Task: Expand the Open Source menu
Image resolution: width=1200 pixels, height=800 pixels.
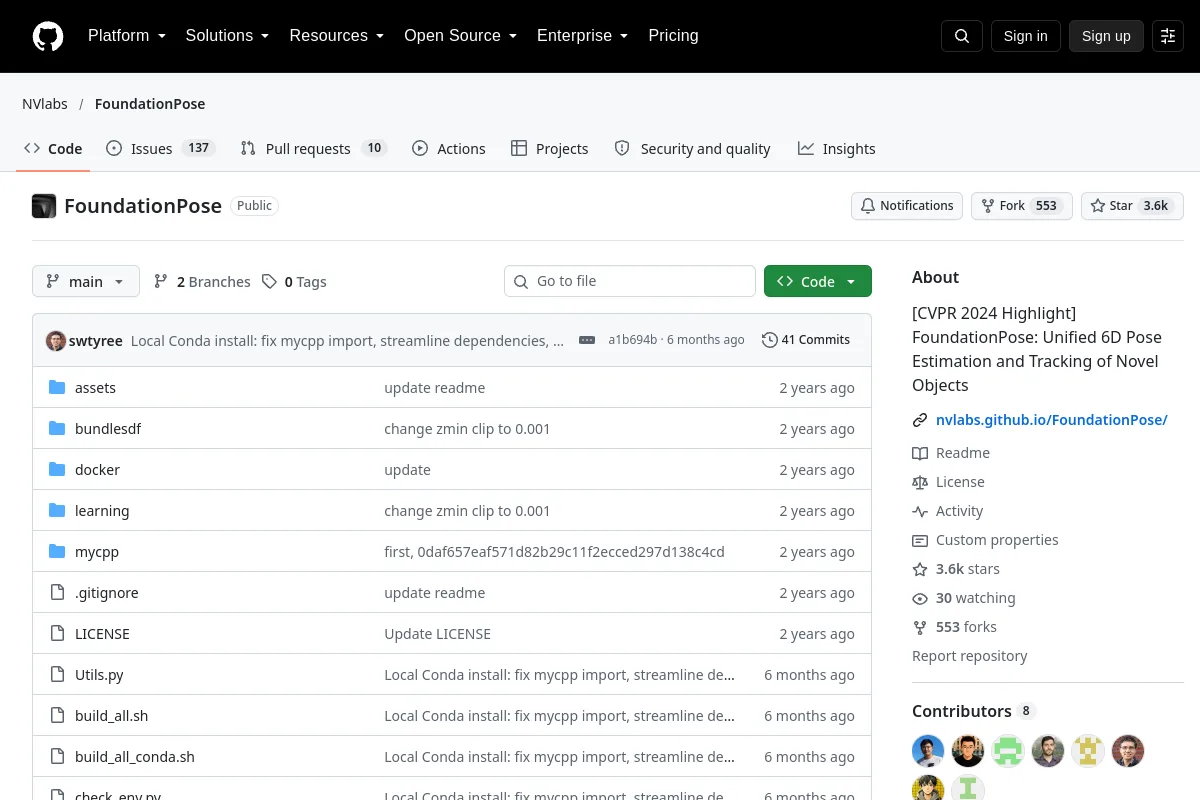Action: point(460,36)
